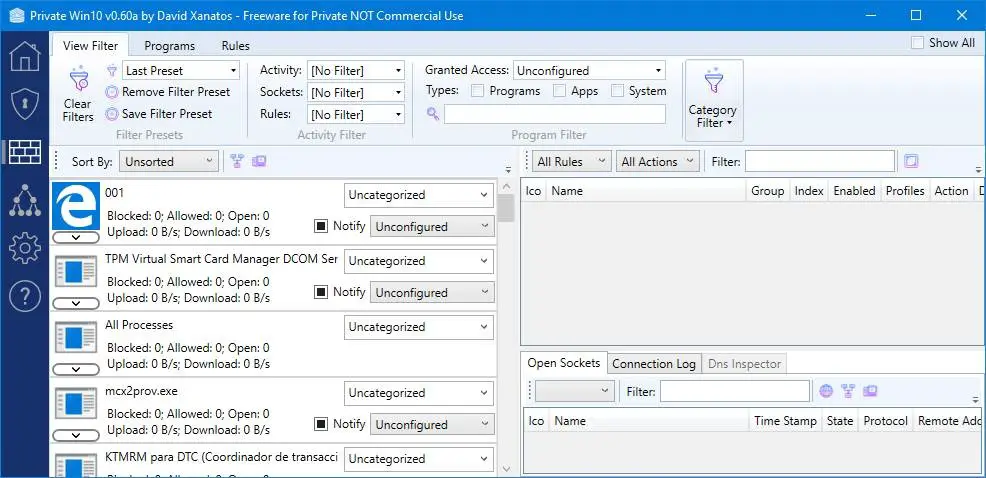Open the Rules filter dropdown
986x478 pixels.
click(x=356, y=114)
